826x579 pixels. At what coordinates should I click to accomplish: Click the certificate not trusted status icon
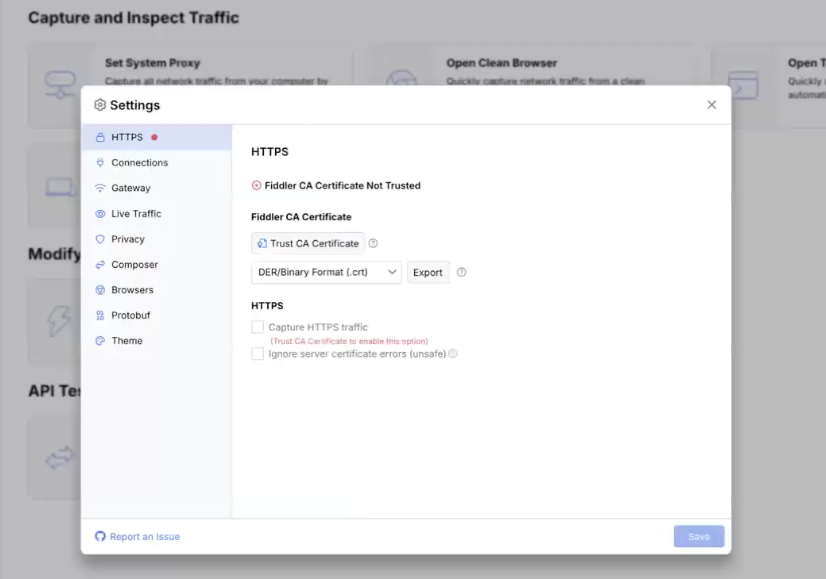point(257,185)
